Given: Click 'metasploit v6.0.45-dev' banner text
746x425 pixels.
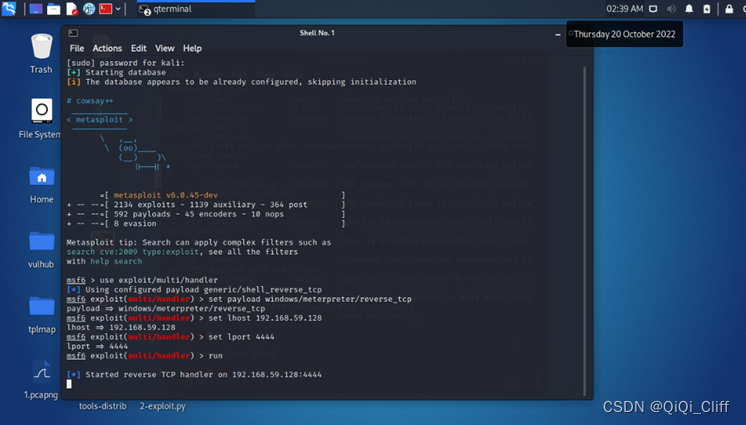Looking at the screenshot, I should point(166,195).
